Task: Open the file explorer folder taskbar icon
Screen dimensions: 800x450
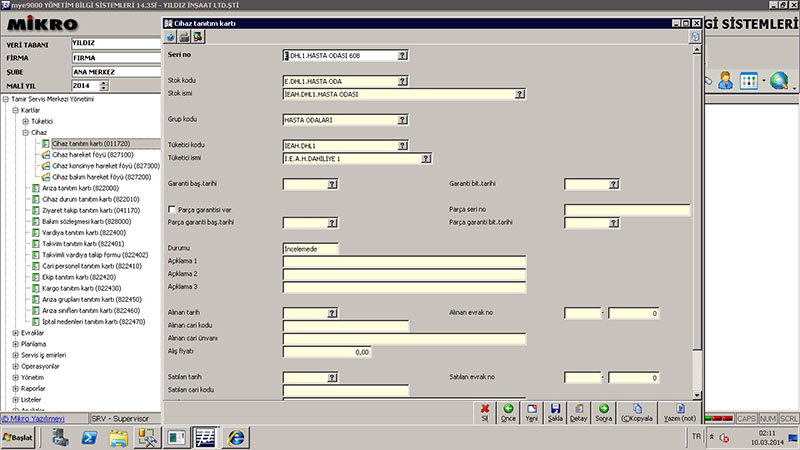Action: tap(118, 438)
